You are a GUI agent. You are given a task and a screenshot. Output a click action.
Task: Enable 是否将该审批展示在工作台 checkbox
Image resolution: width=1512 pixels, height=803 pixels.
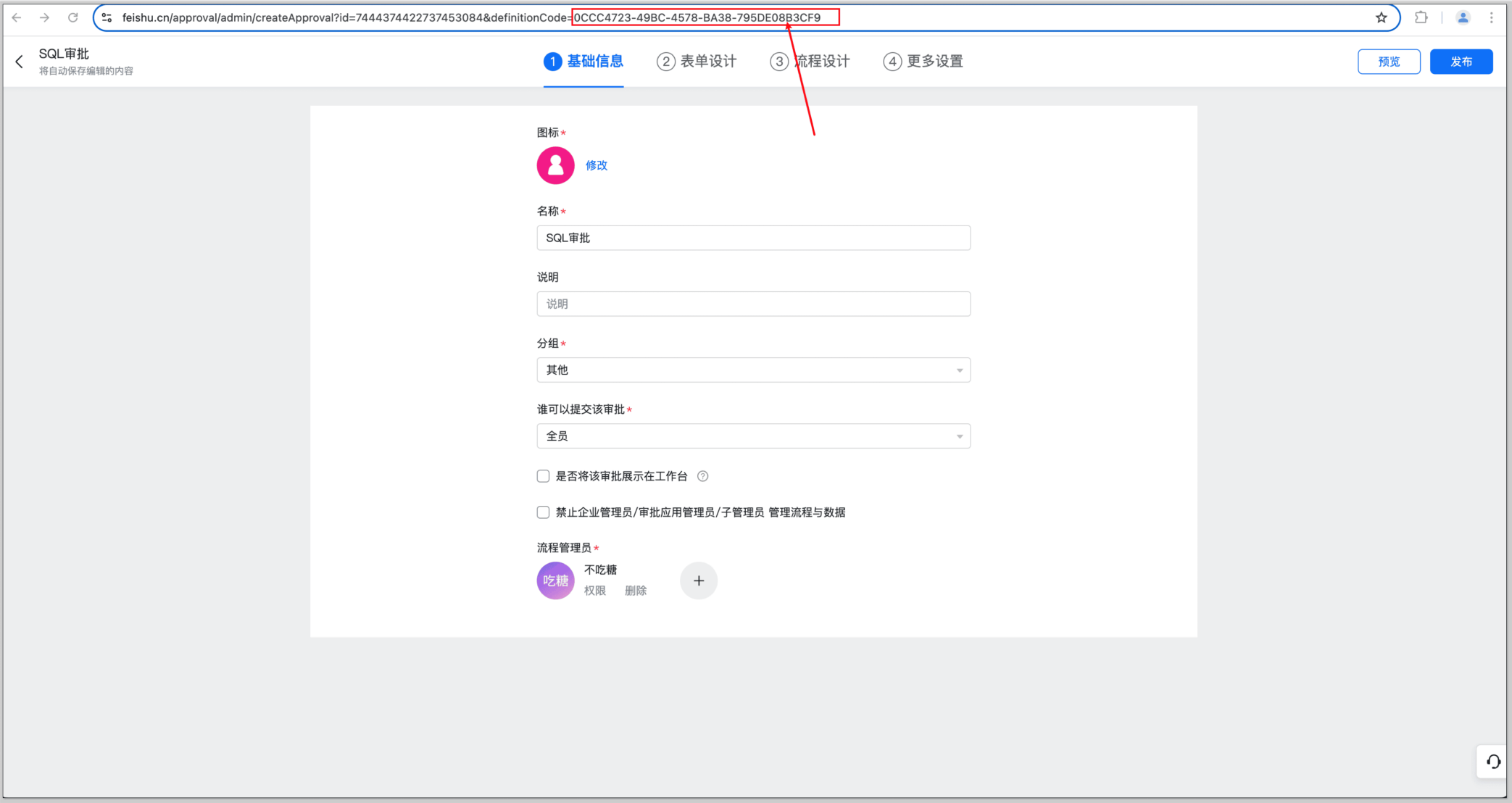[543, 476]
